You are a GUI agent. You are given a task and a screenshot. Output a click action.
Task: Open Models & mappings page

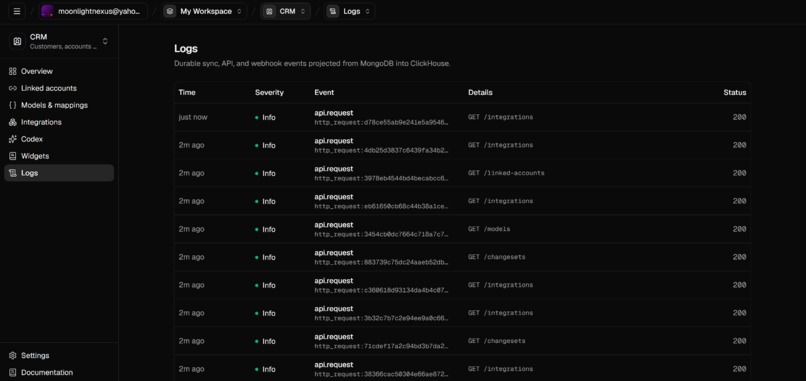click(59, 105)
